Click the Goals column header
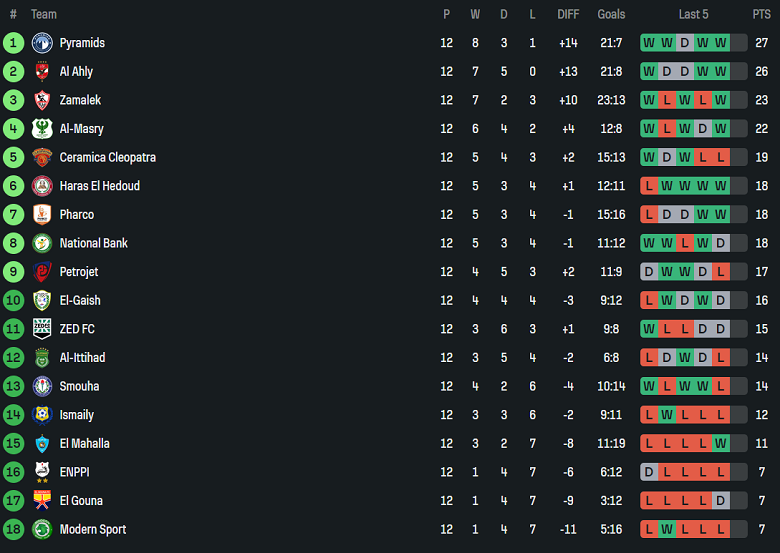This screenshot has width=780, height=553. tap(611, 14)
